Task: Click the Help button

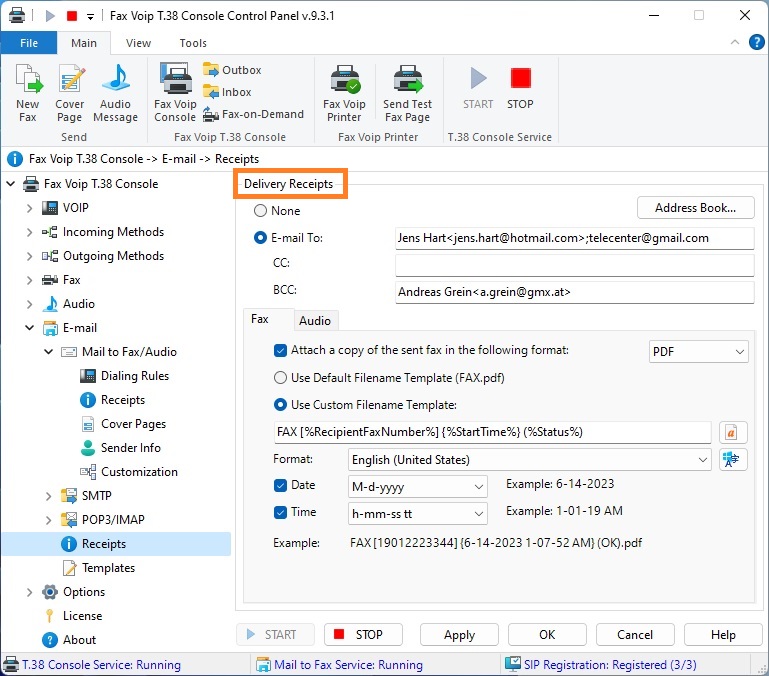Action: [x=723, y=635]
